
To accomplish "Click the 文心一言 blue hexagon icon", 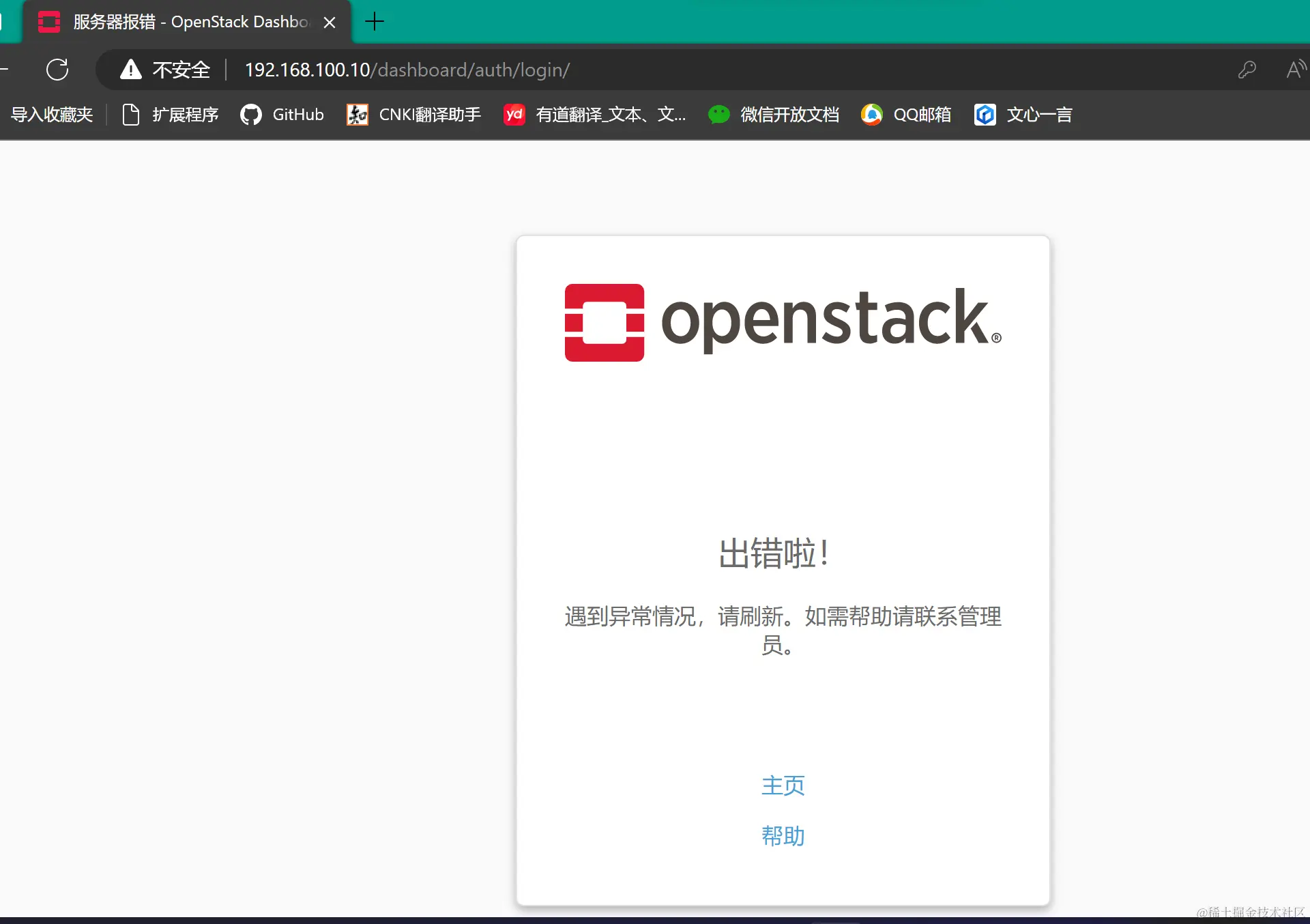I will tap(985, 115).
